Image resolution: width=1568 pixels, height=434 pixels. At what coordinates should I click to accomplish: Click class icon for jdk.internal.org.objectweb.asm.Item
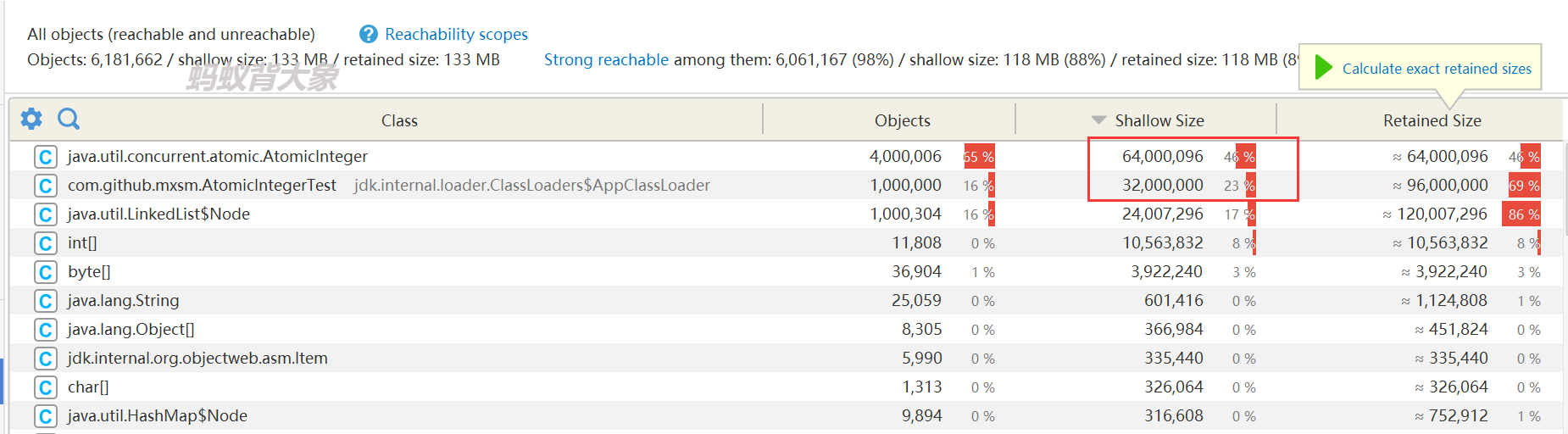tap(46, 359)
